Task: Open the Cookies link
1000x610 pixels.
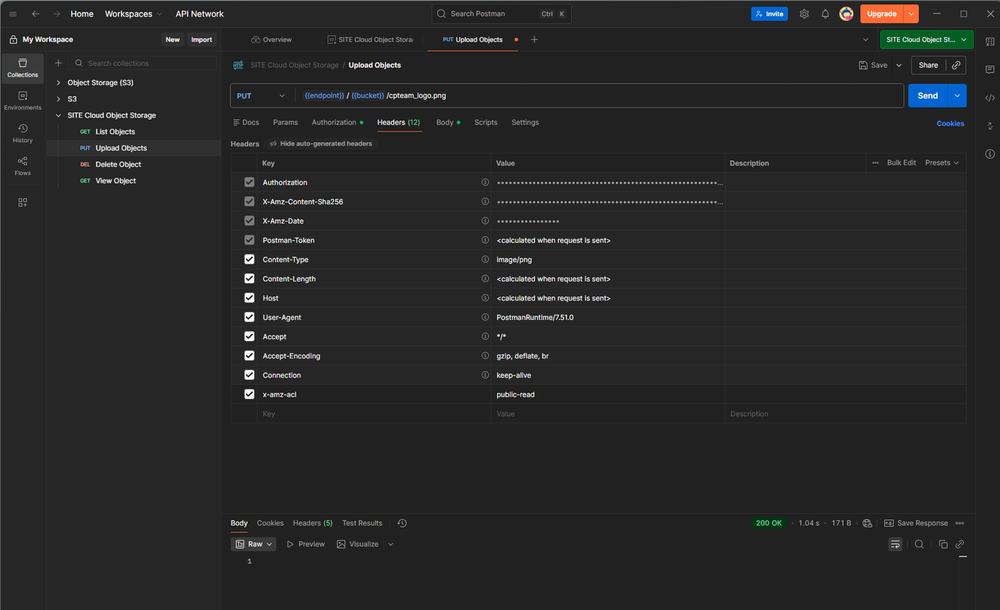Action: click(950, 124)
